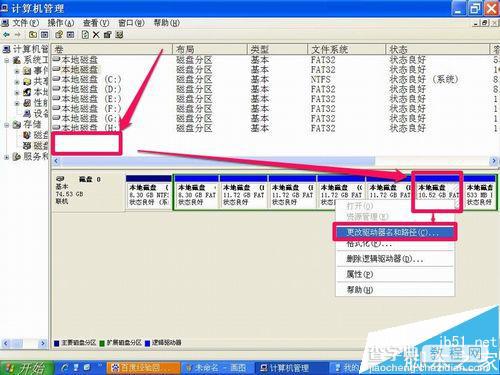Click third quick launch icon on taskbar
This screenshot has width=500, height=375.
click(x=87, y=368)
